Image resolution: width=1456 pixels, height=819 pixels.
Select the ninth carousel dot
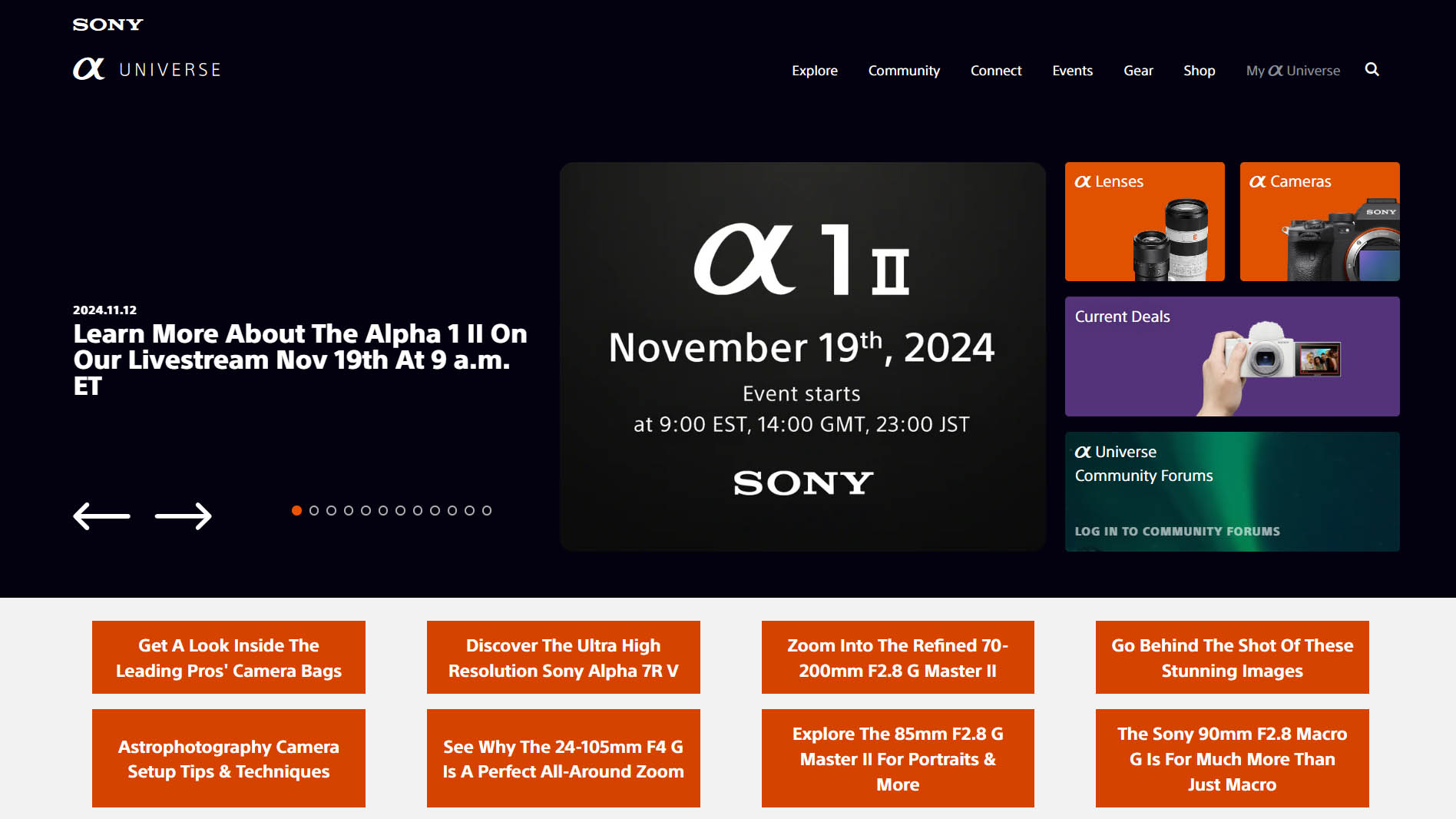coord(435,510)
